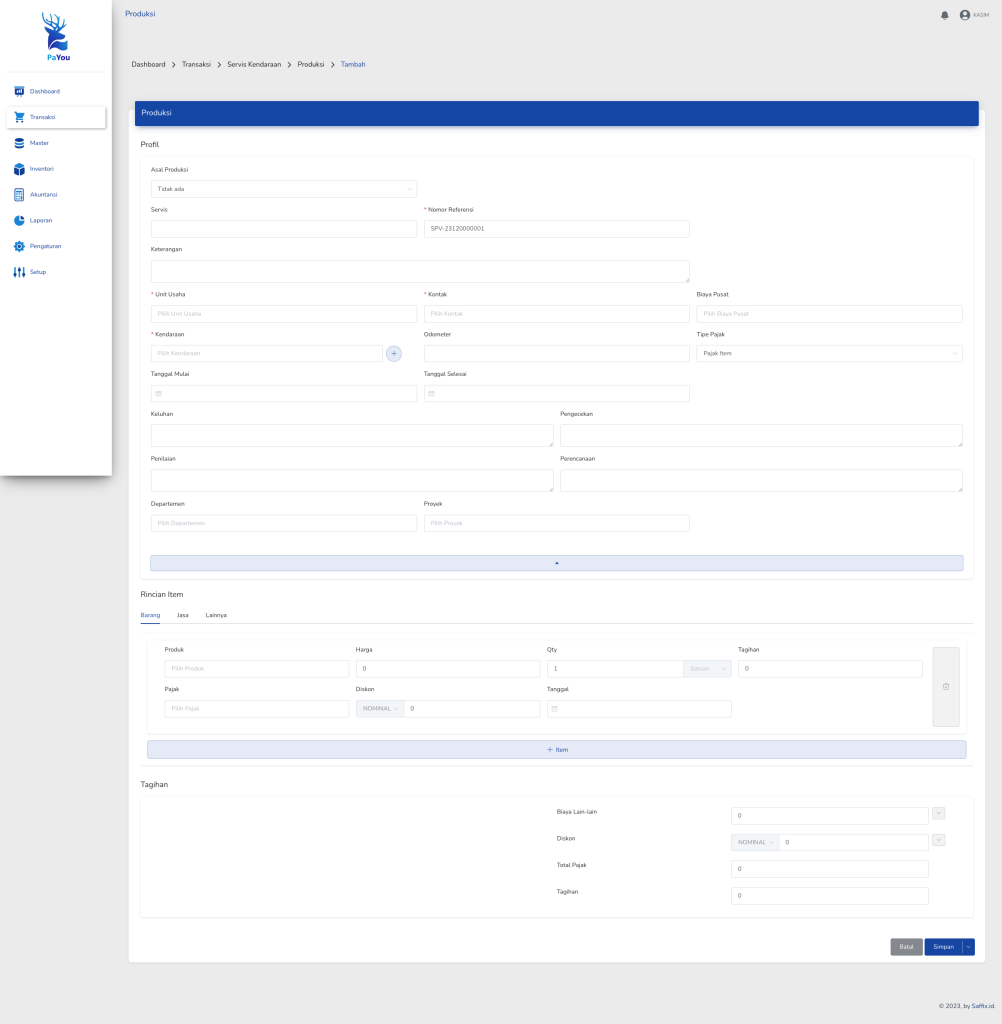
Task: Click the Simpan button
Action: 943,947
